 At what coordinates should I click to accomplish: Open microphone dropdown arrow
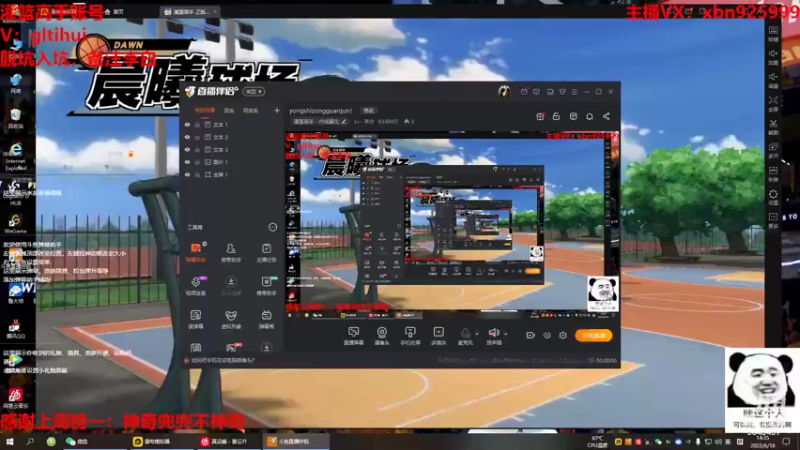pyautogui.click(x=477, y=334)
